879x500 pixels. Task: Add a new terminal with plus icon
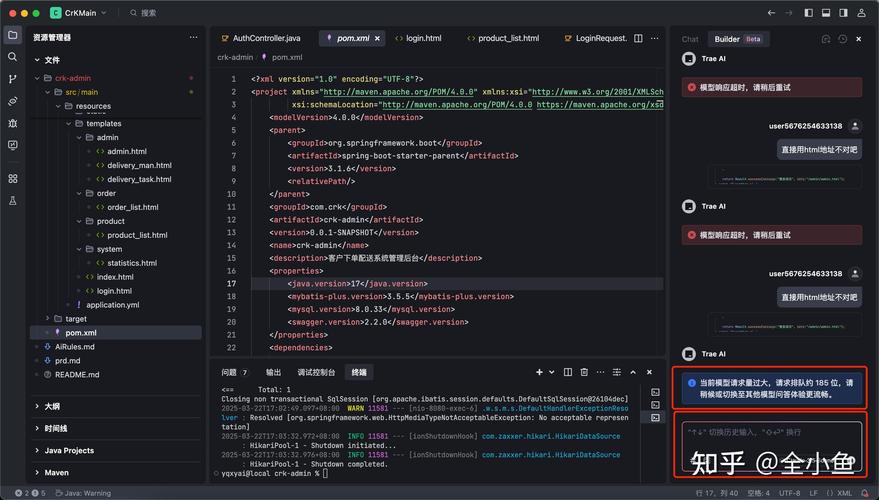[x=539, y=372]
